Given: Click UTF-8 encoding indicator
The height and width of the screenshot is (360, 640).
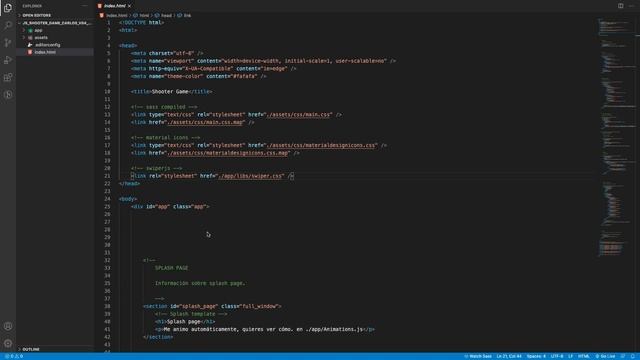Looking at the screenshot, I should tap(557, 356).
